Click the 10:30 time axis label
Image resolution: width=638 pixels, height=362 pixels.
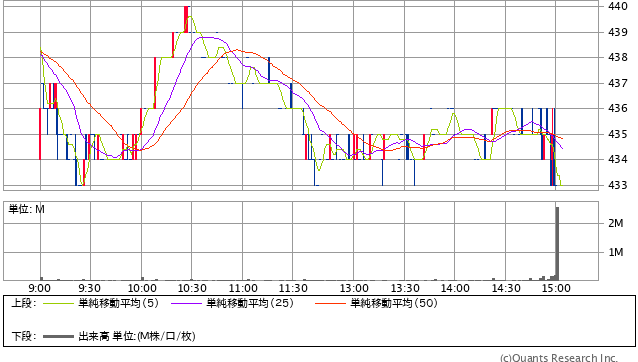pos(192,288)
